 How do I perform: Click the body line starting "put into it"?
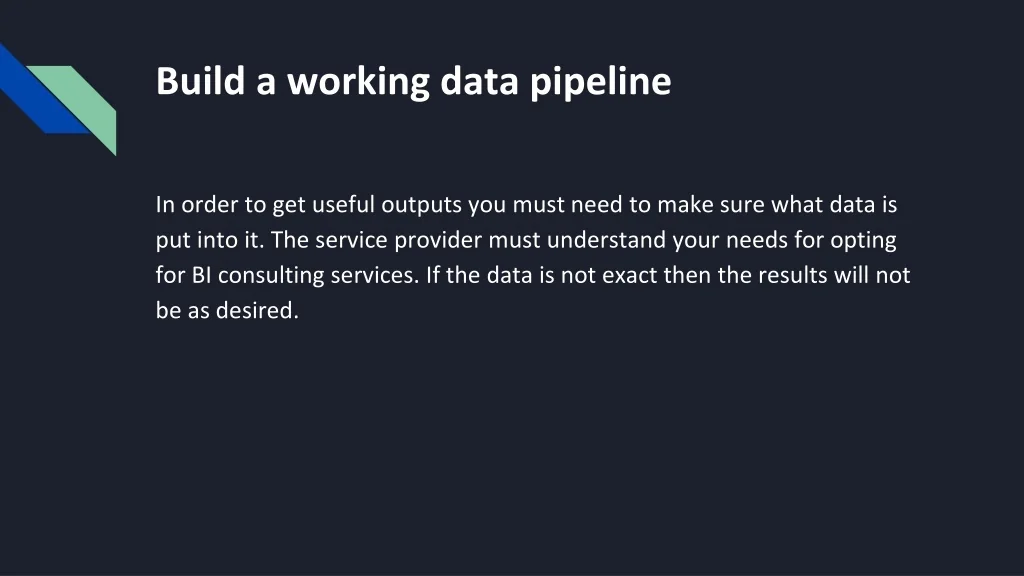pyautogui.click(x=526, y=240)
